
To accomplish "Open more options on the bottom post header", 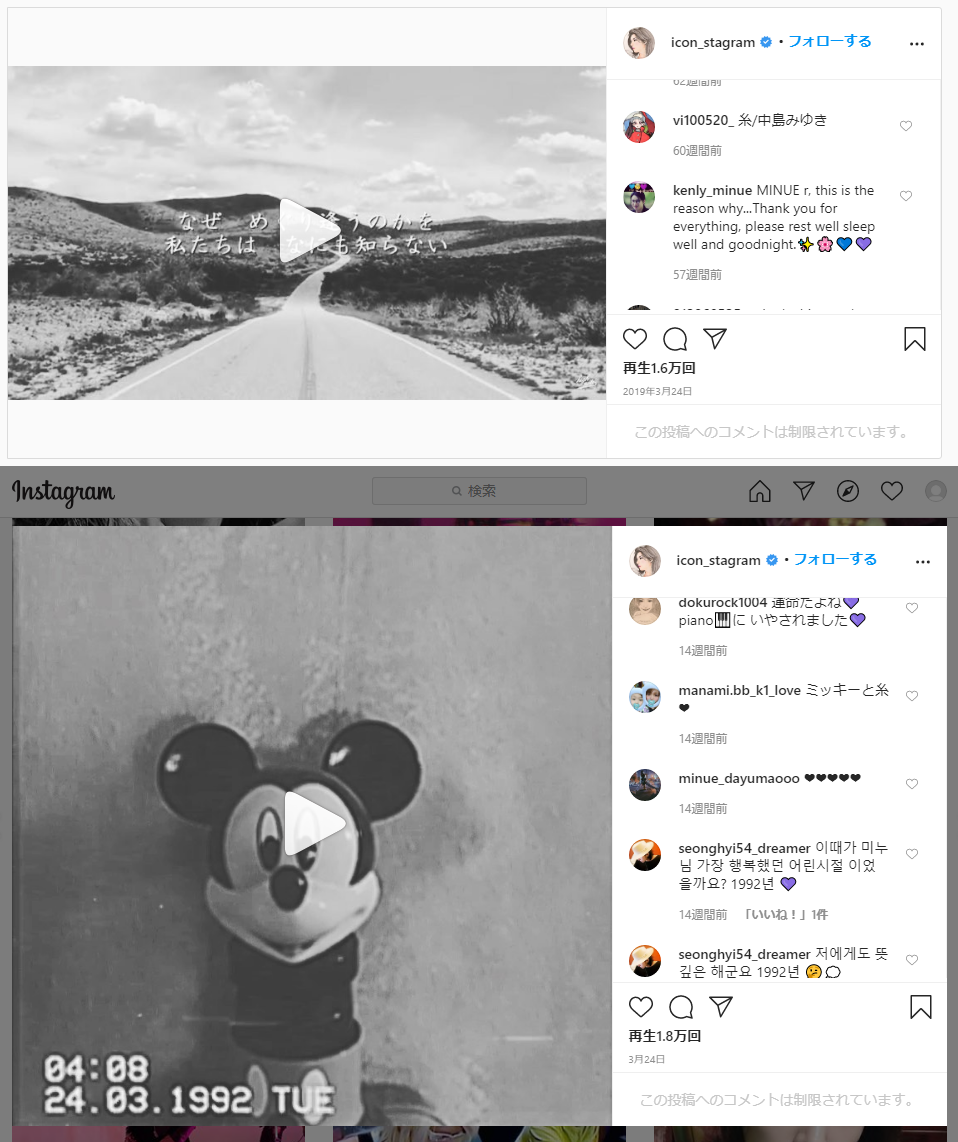I will [922, 562].
